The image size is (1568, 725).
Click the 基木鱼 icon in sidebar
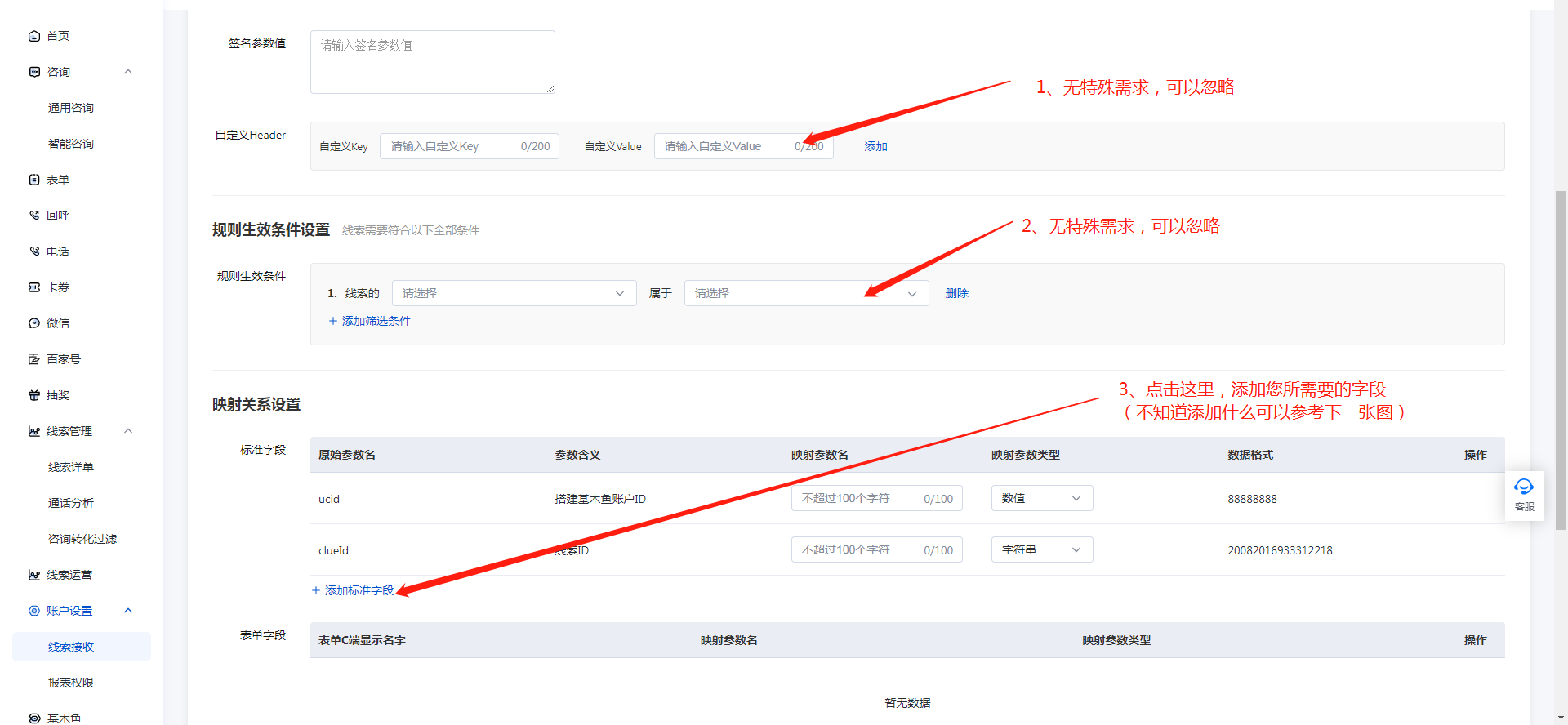[34, 718]
